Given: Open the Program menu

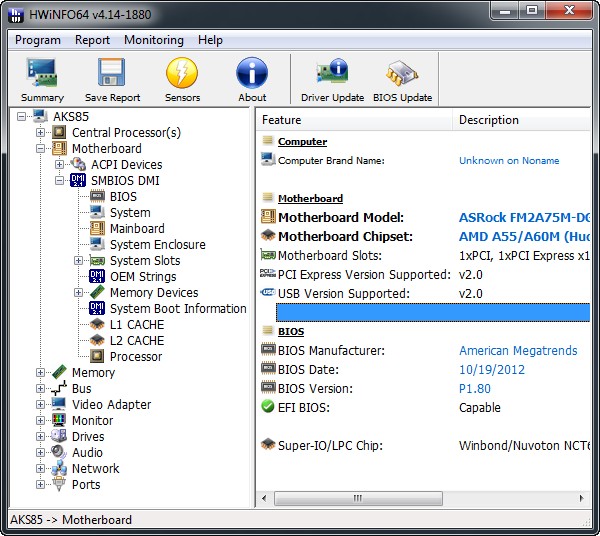Looking at the screenshot, I should coord(38,40).
